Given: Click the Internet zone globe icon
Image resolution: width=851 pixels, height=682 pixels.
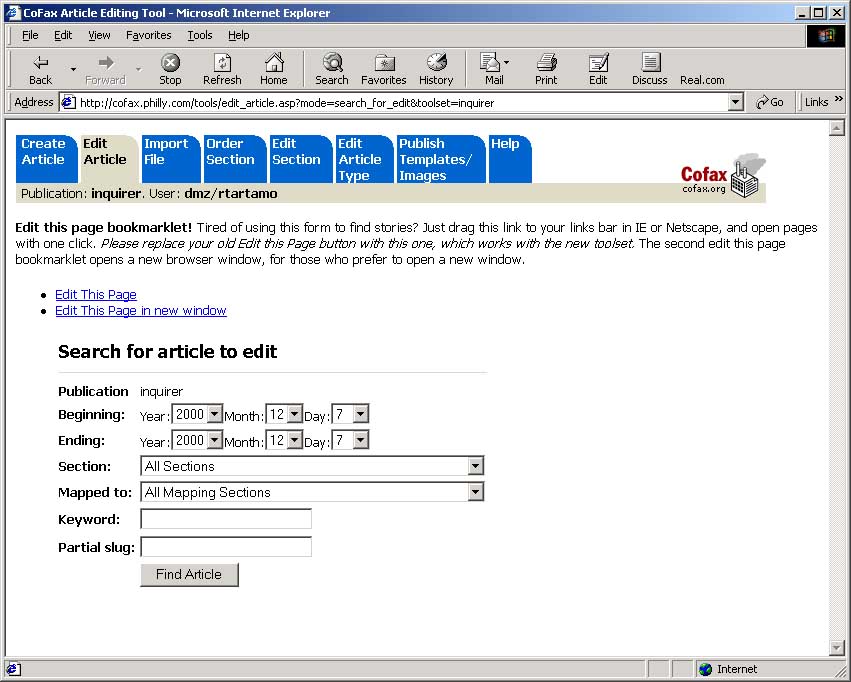Looking at the screenshot, I should [705, 669].
